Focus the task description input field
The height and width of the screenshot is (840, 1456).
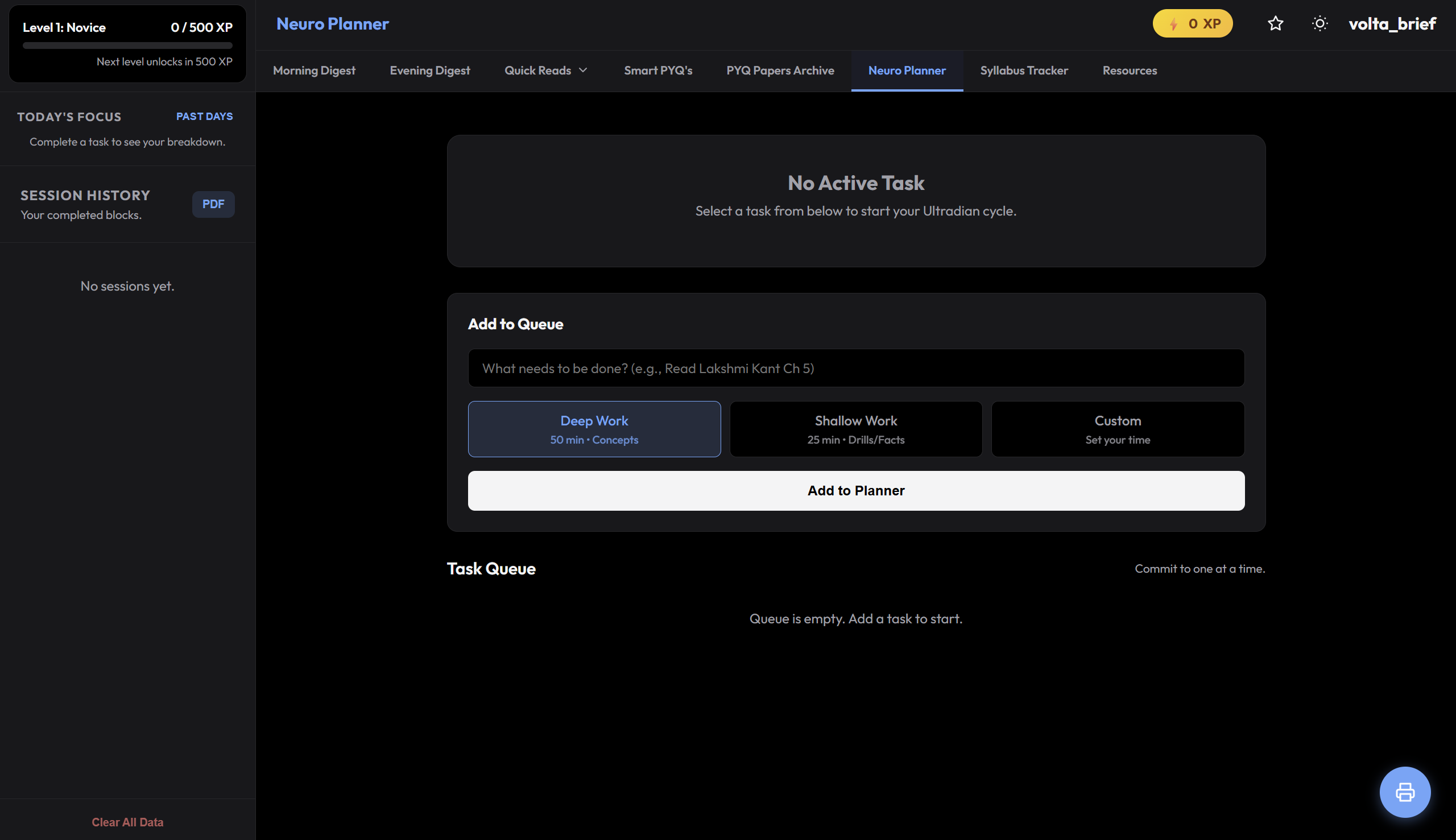pyautogui.click(x=855, y=368)
